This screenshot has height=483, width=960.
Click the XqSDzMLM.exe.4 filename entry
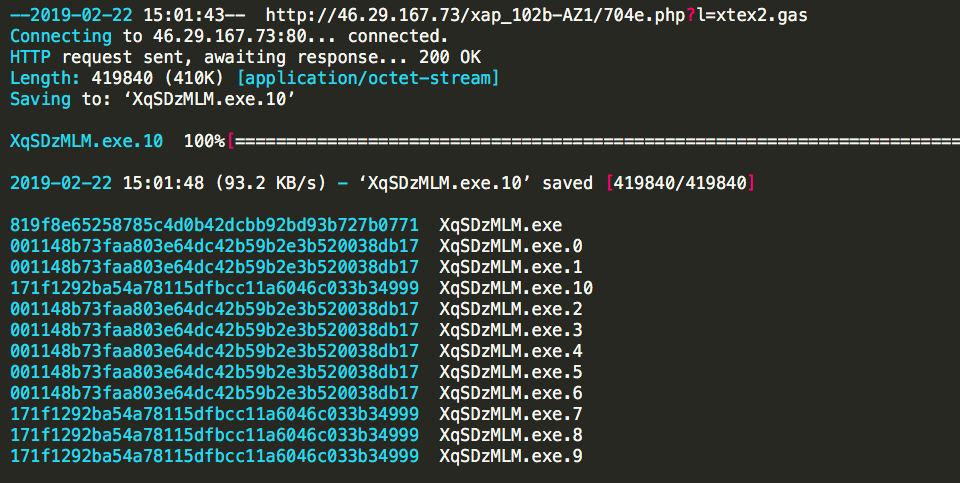tap(511, 351)
